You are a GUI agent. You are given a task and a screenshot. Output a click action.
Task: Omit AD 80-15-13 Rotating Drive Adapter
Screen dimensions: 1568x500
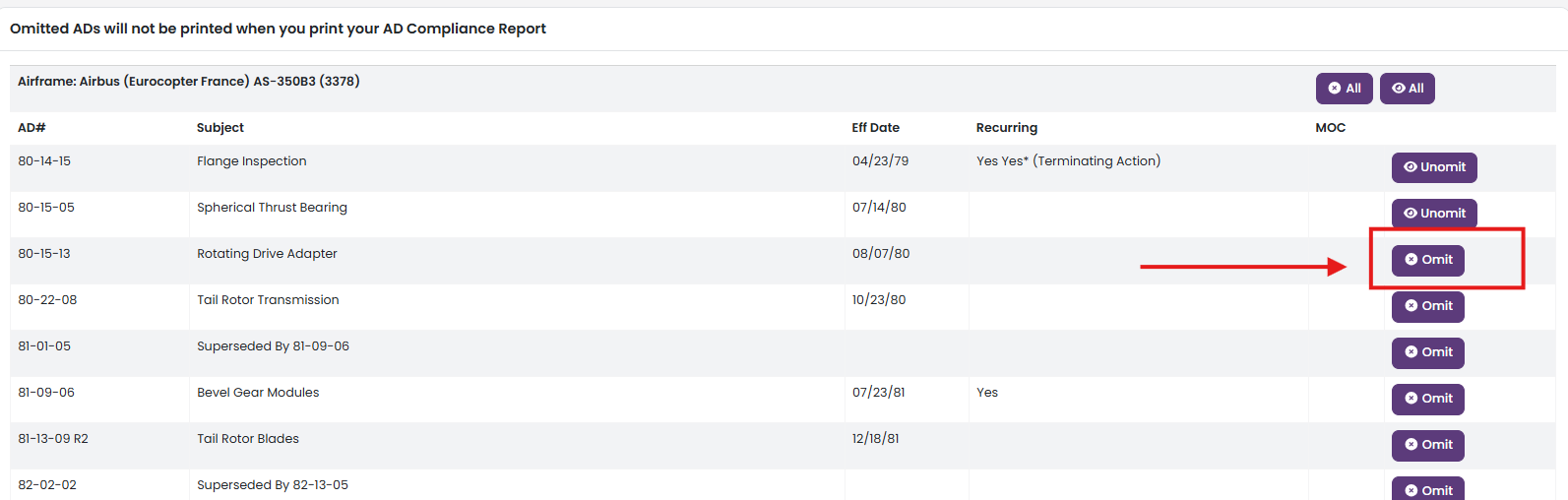[1428, 260]
